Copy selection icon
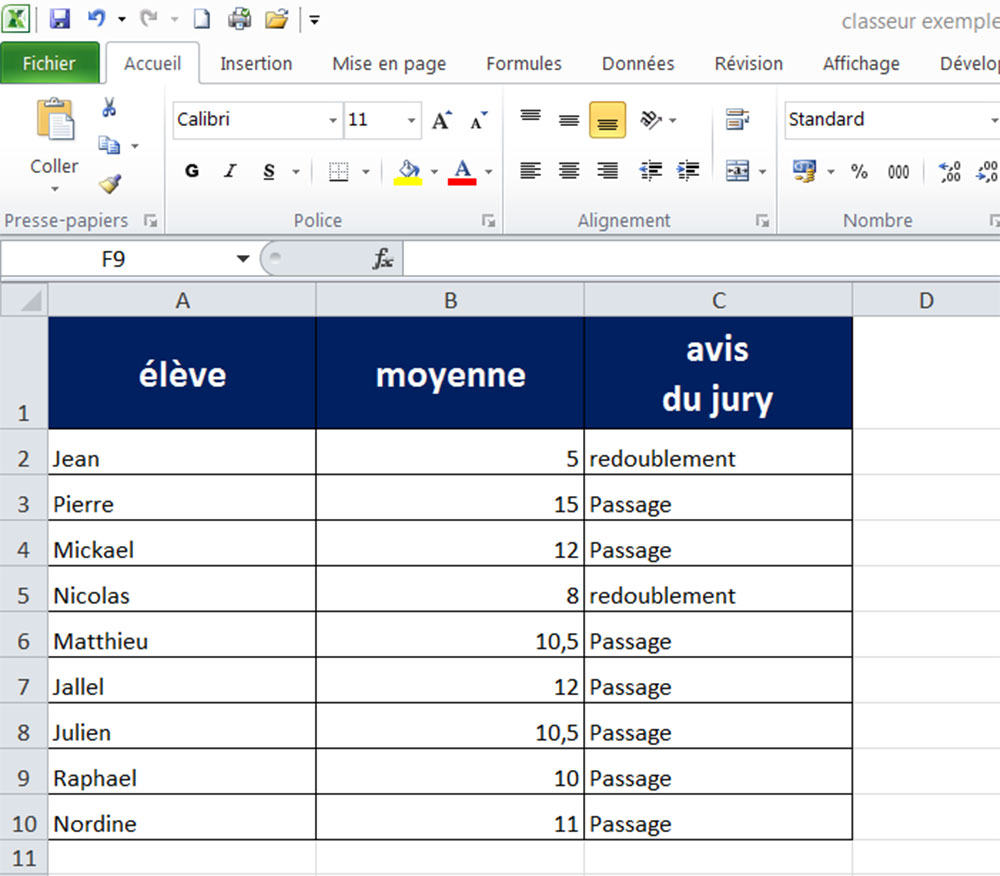Viewport: 1000px width, 876px height. (x=109, y=145)
